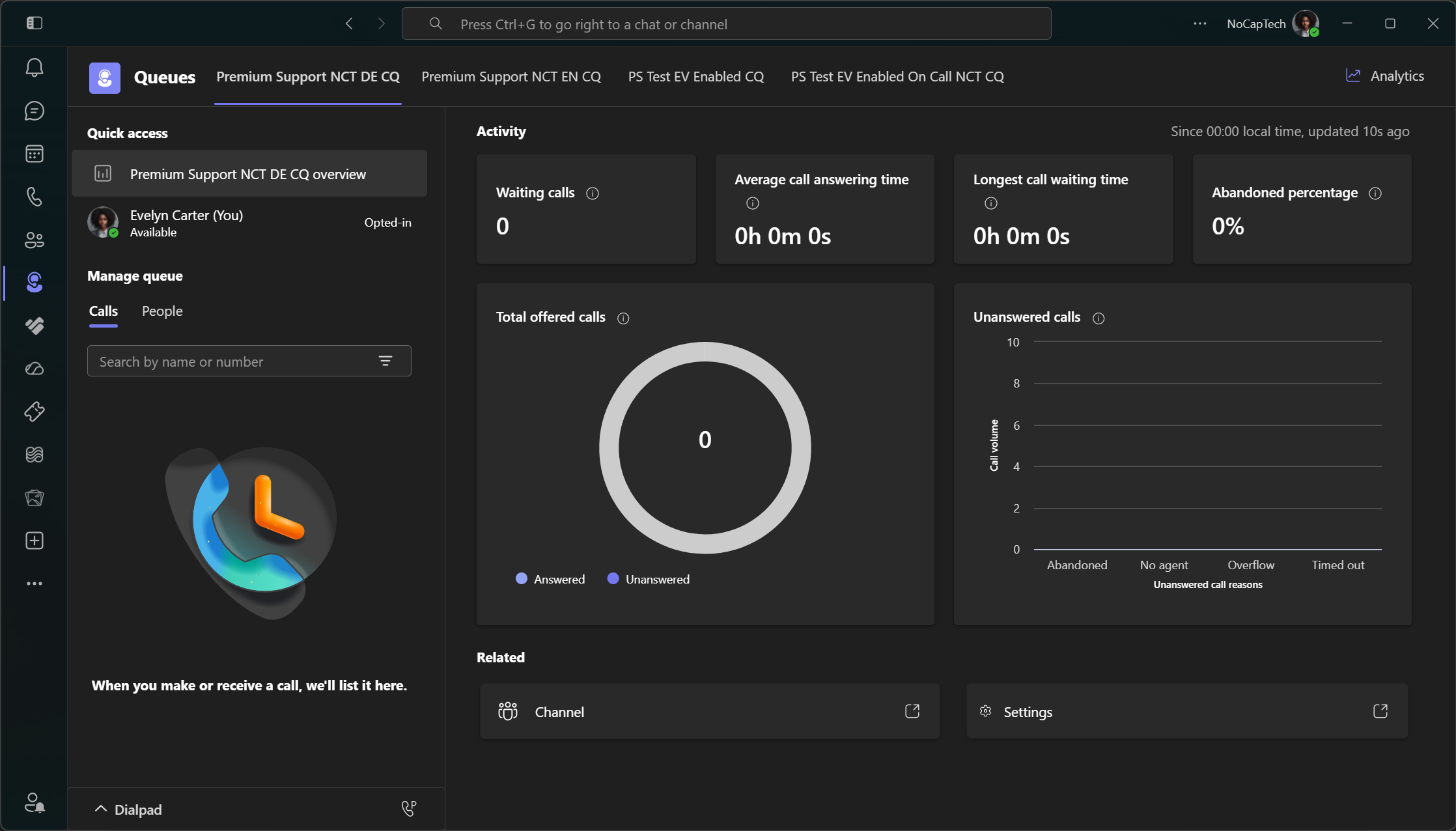Toggle the navigation pane icon at top left
This screenshot has height=831, width=1456.
pyautogui.click(x=35, y=23)
